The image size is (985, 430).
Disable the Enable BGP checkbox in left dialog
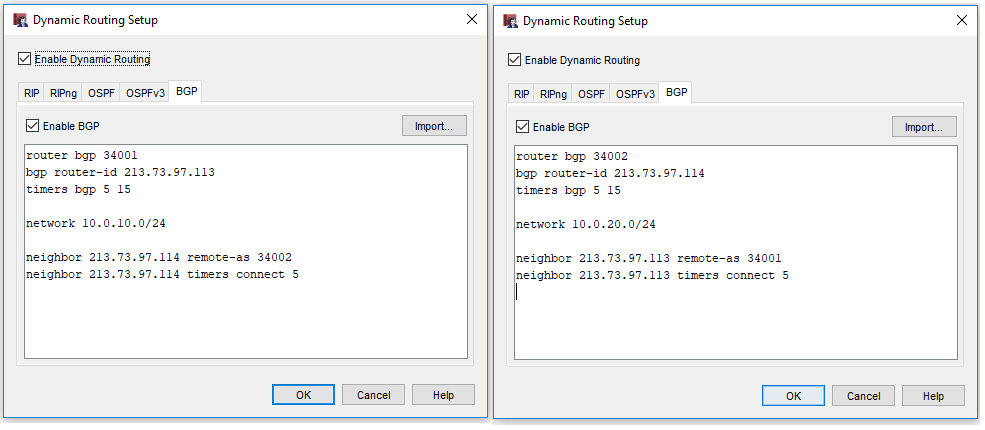point(33,126)
